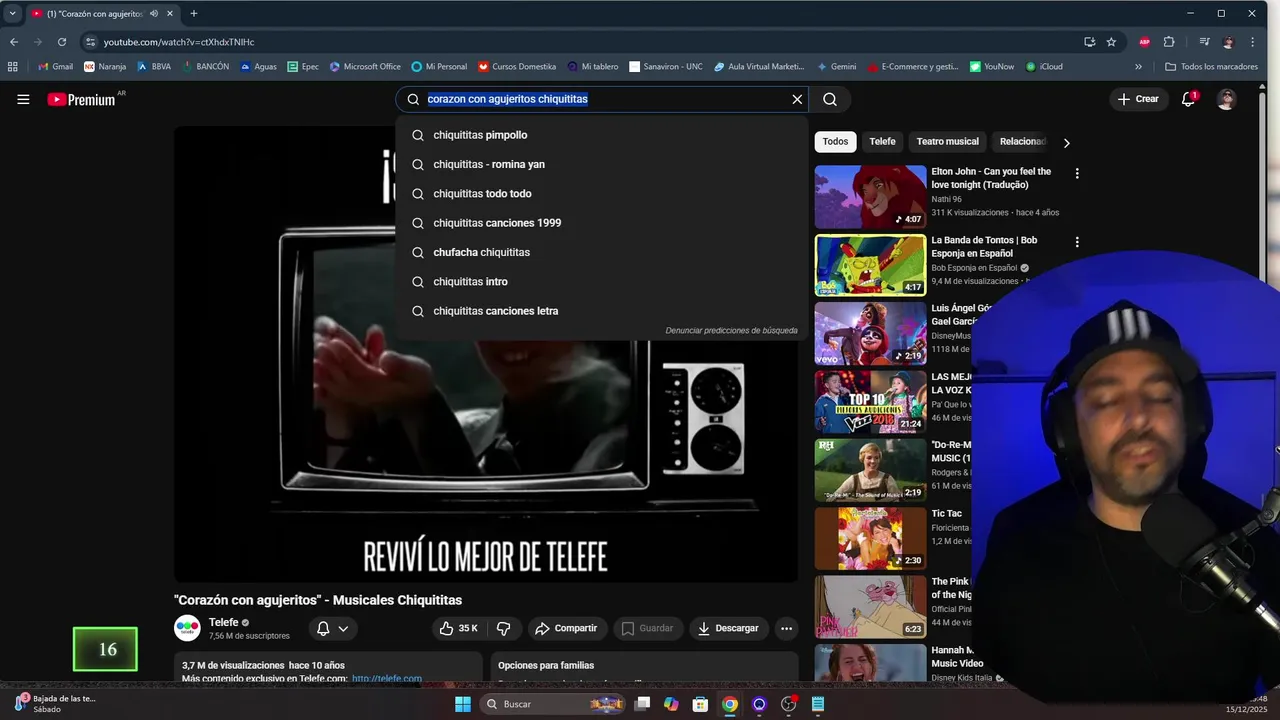1280x720 pixels.
Task: Like the video (35 K)
Action: point(458,628)
